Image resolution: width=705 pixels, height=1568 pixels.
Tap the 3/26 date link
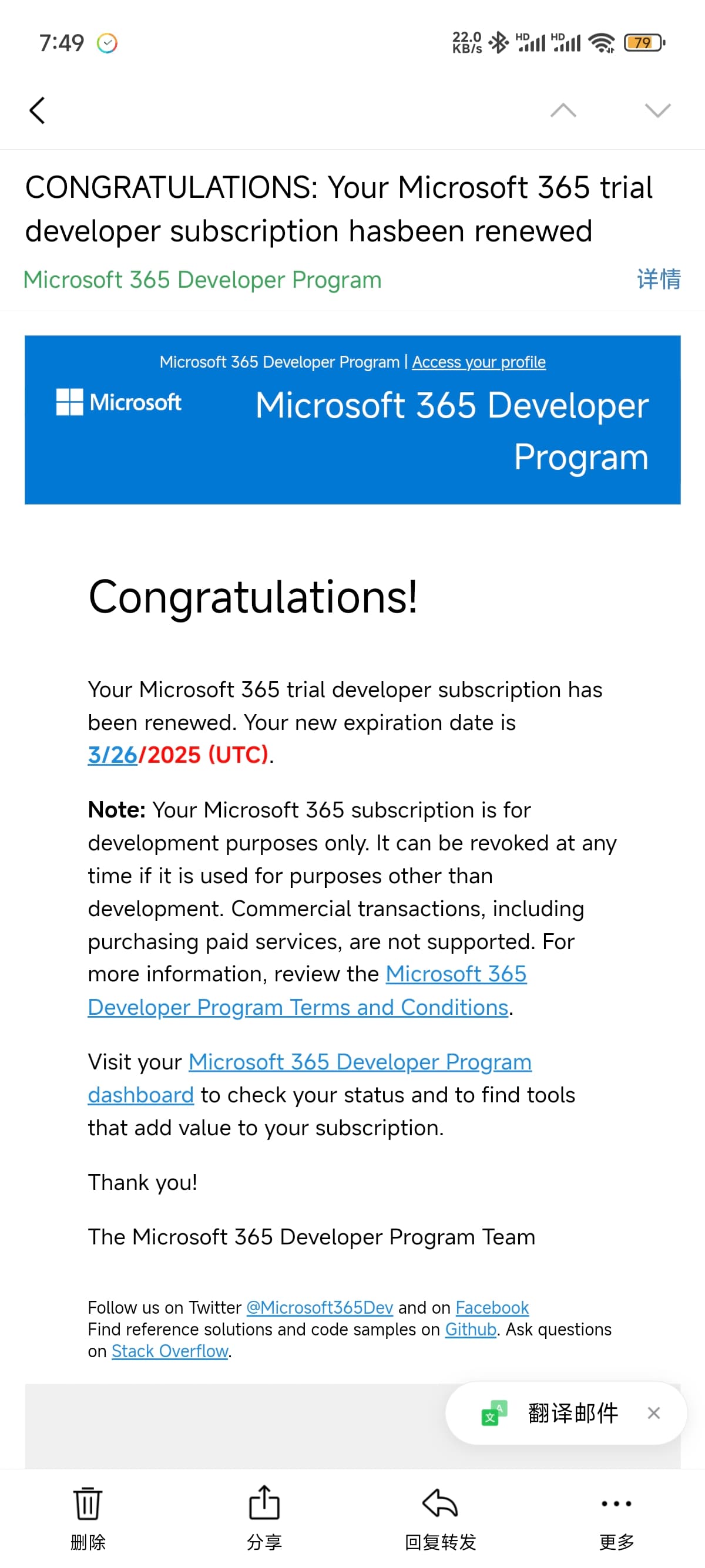click(x=113, y=755)
